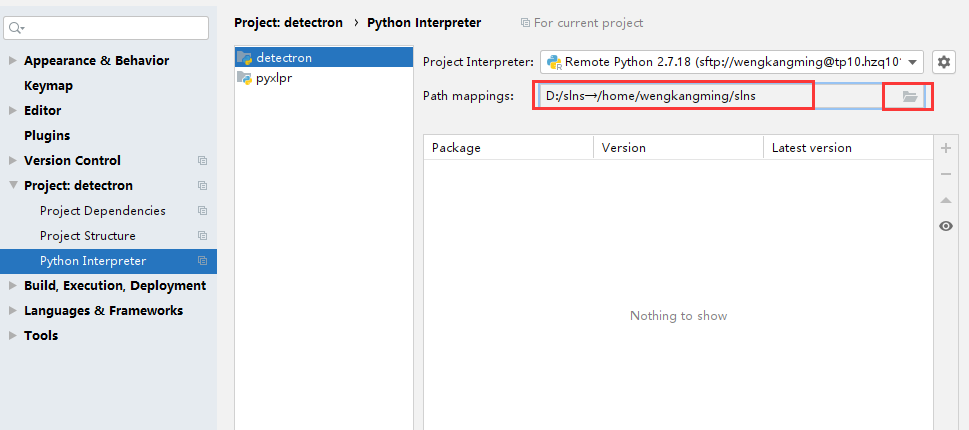Click the interpreter settings gear icon

pos(944,62)
